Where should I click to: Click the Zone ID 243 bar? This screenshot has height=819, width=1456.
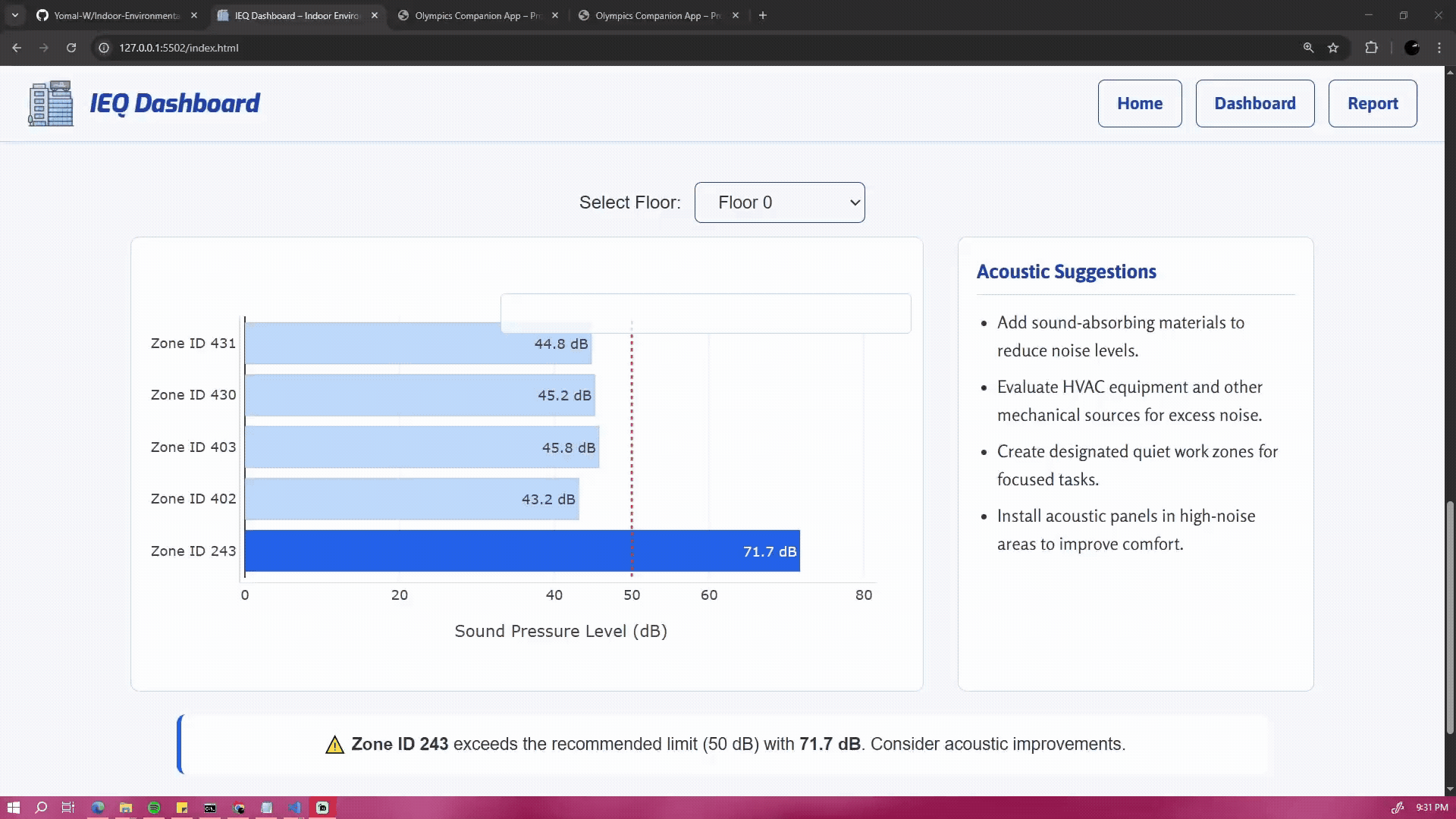(x=522, y=551)
